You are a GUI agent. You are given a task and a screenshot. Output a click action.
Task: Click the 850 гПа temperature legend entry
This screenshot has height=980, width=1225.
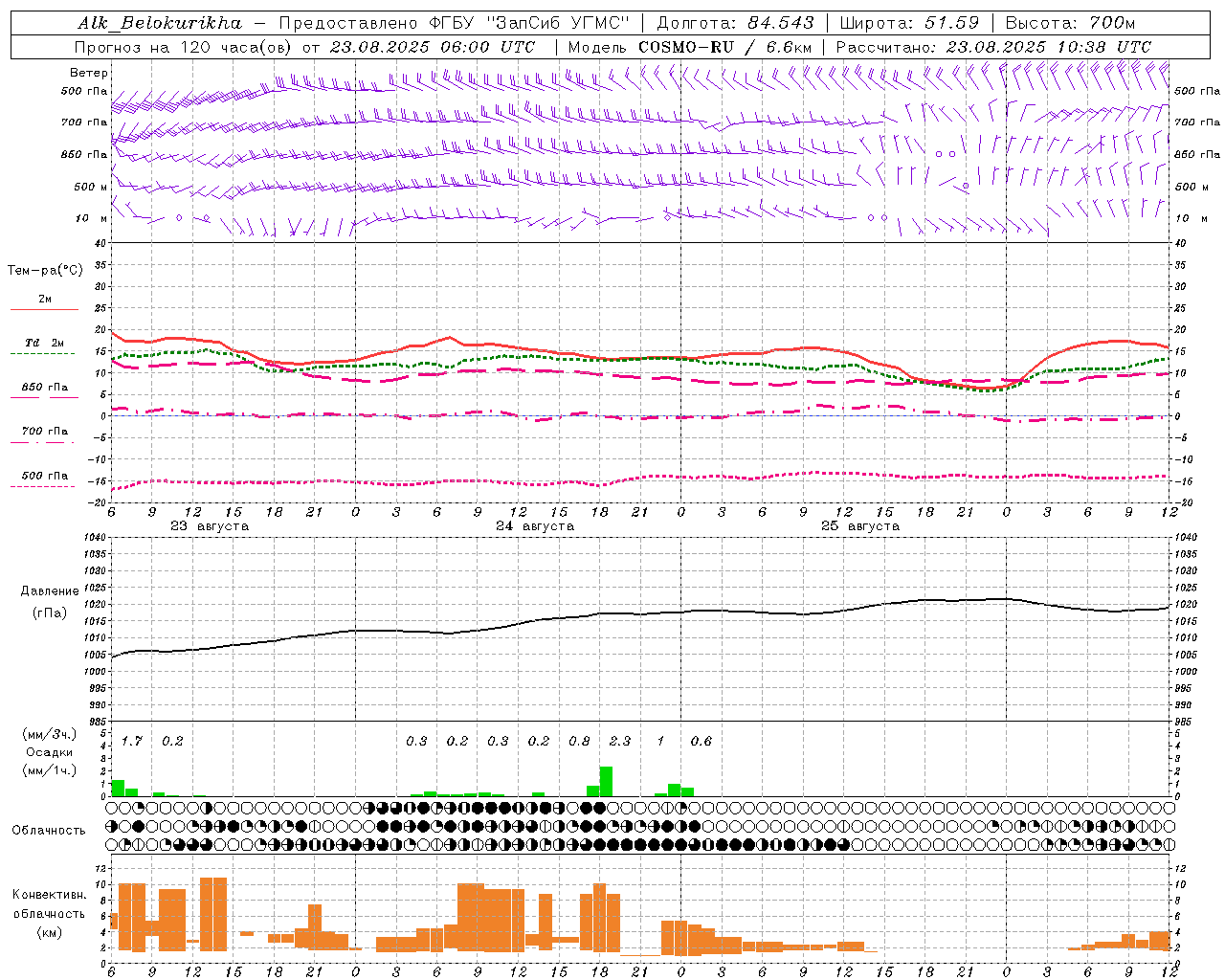tap(44, 388)
